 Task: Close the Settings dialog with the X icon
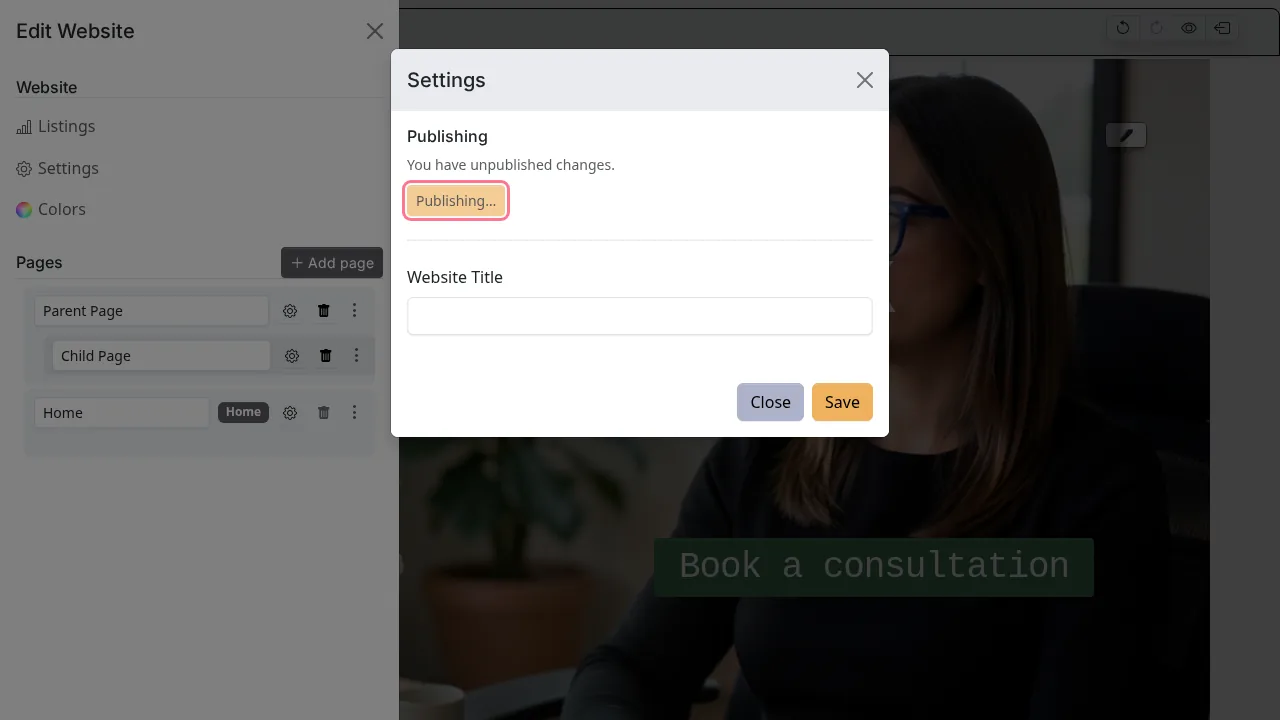[x=865, y=80]
